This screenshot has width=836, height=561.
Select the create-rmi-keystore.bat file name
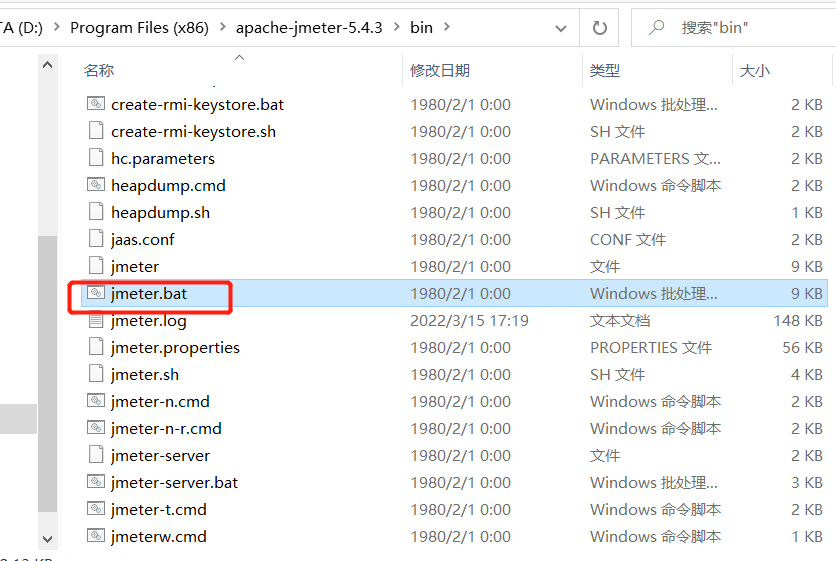click(x=197, y=105)
